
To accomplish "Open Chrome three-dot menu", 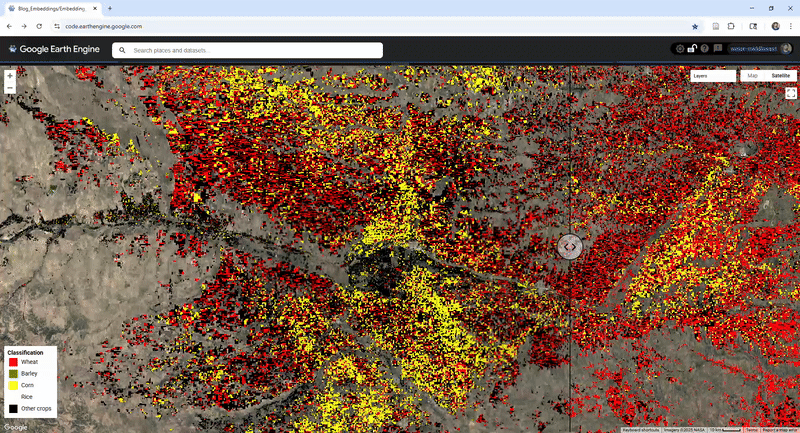I will point(790,25).
